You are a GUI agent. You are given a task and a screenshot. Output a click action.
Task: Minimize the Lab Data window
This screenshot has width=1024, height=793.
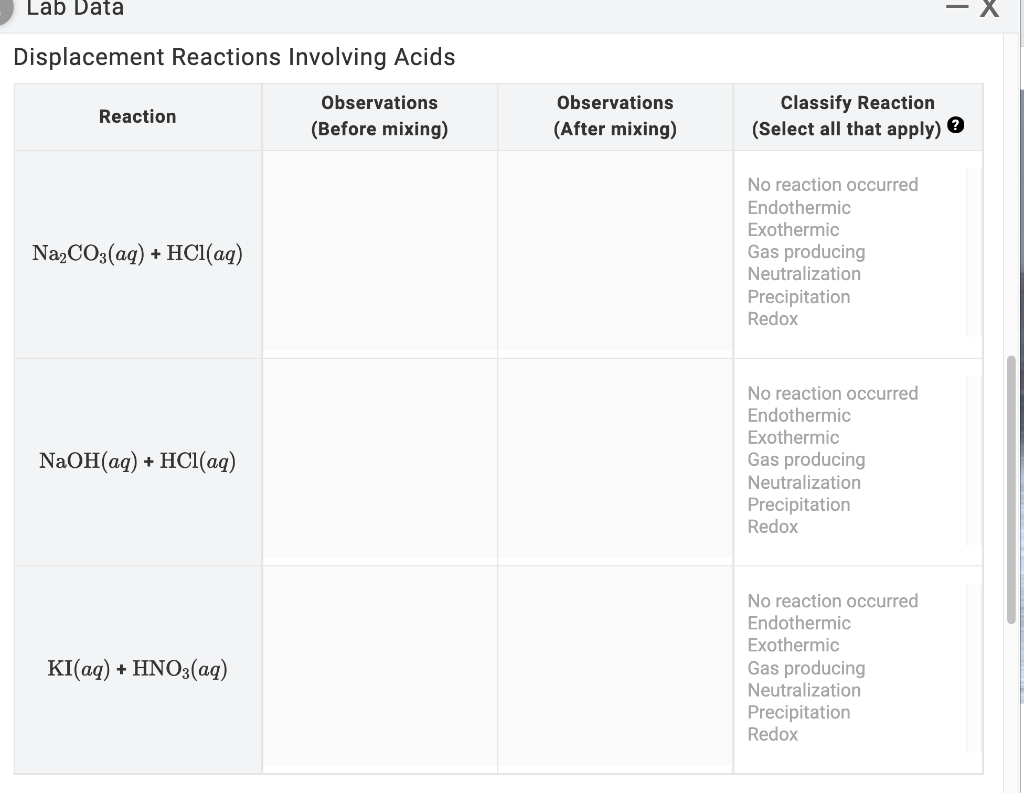(957, 8)
